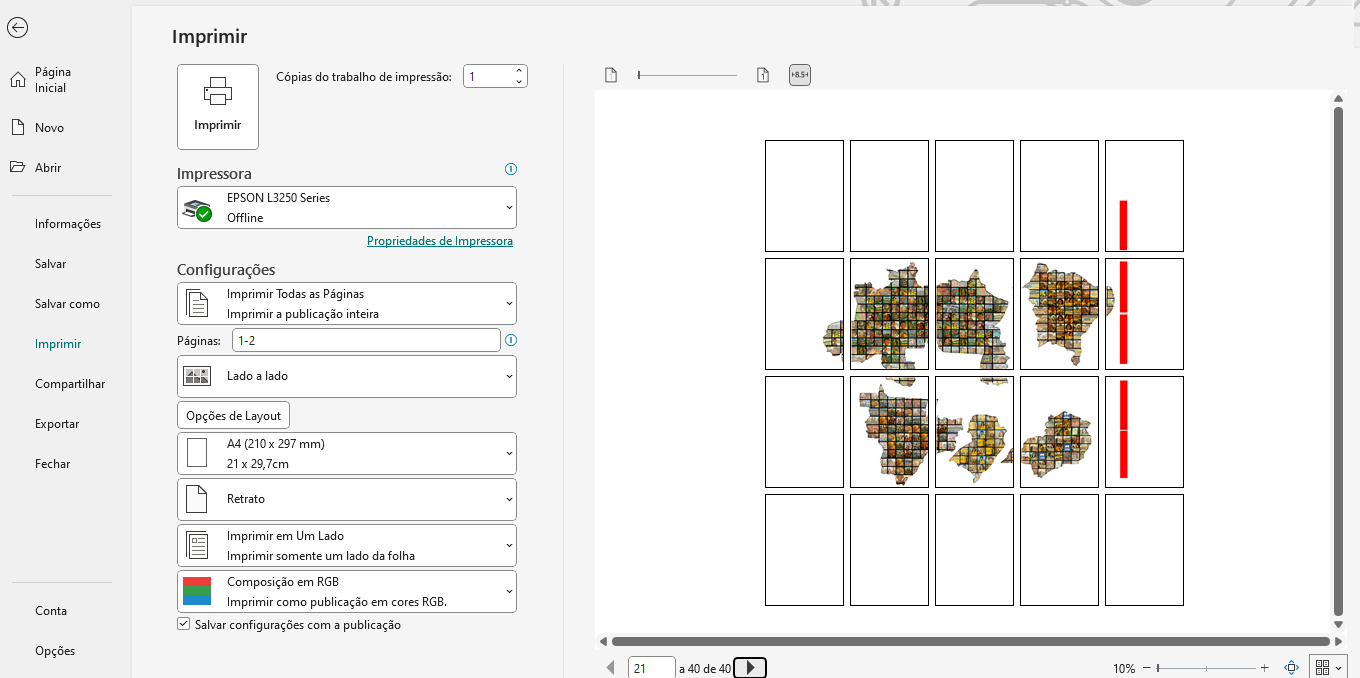Click the 'Páginas:' label
1360x678 pixels.
pyautogui.click(x=199, y=340)
